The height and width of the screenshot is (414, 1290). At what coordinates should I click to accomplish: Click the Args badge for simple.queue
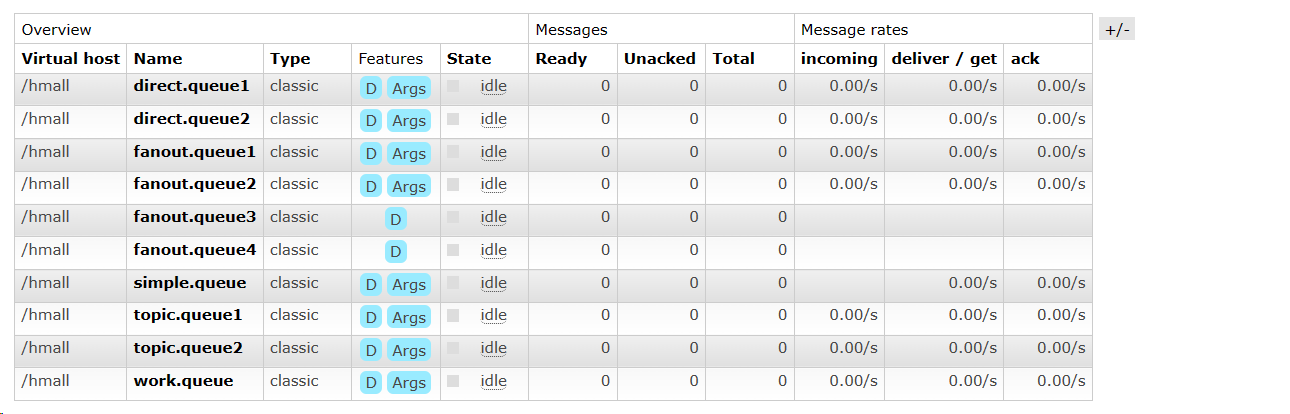[x=409, y=285]
